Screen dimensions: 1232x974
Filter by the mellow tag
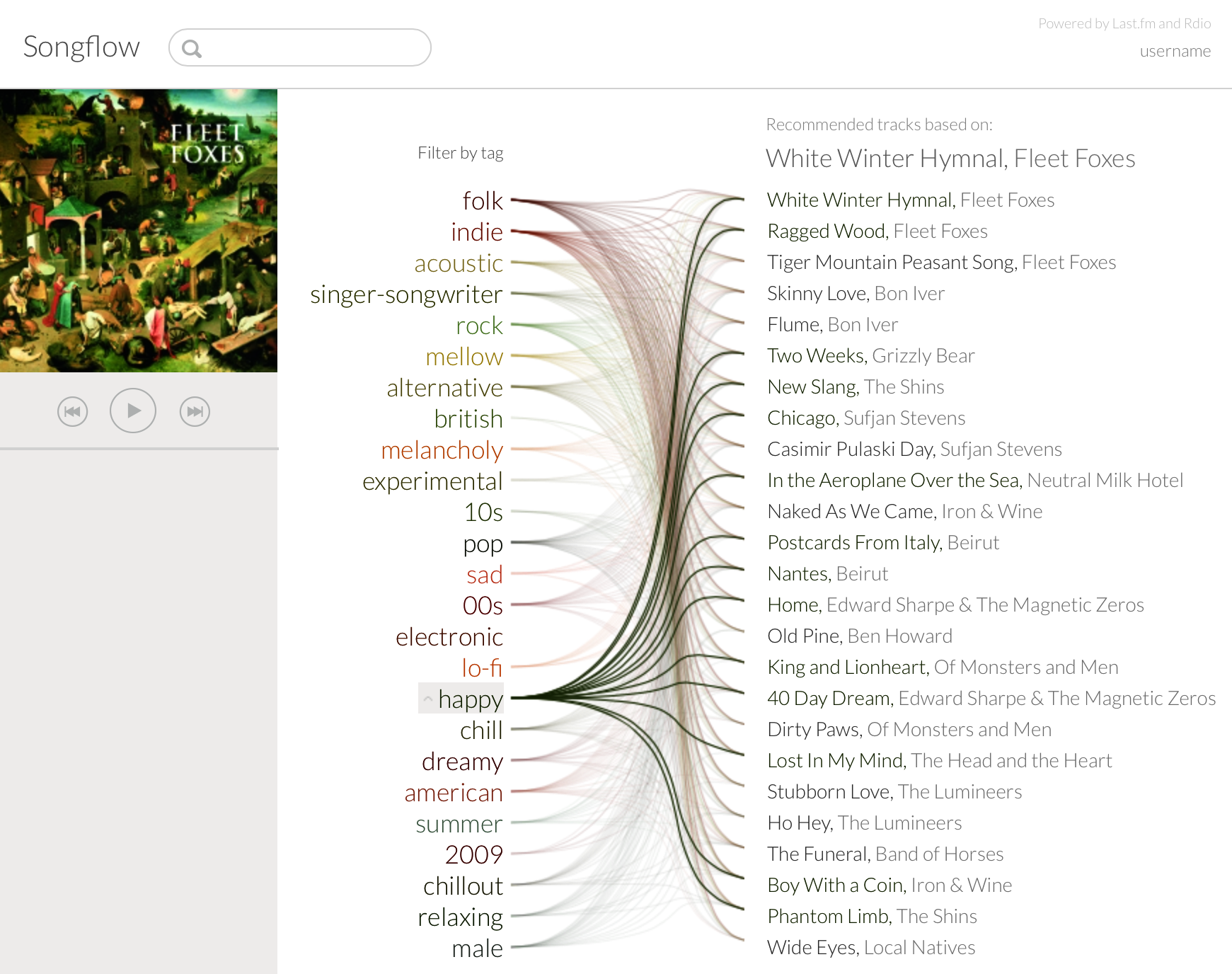(x=464, y=357)
